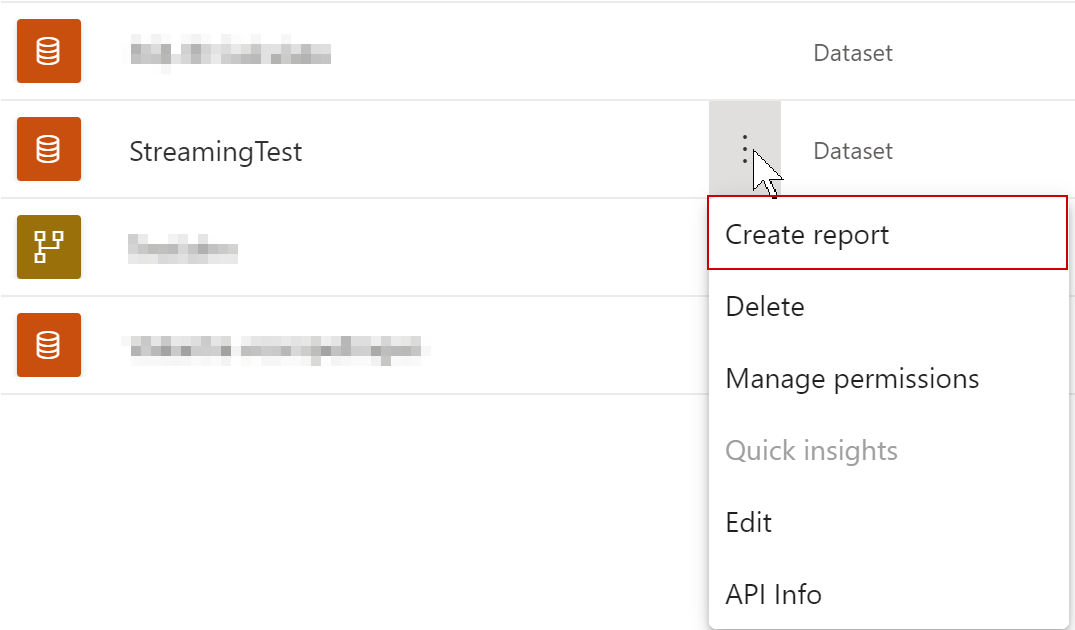Click the database icon above the dataflow row
The width and height of the screenshot is (1075, 630).
[x=48, y=149]
